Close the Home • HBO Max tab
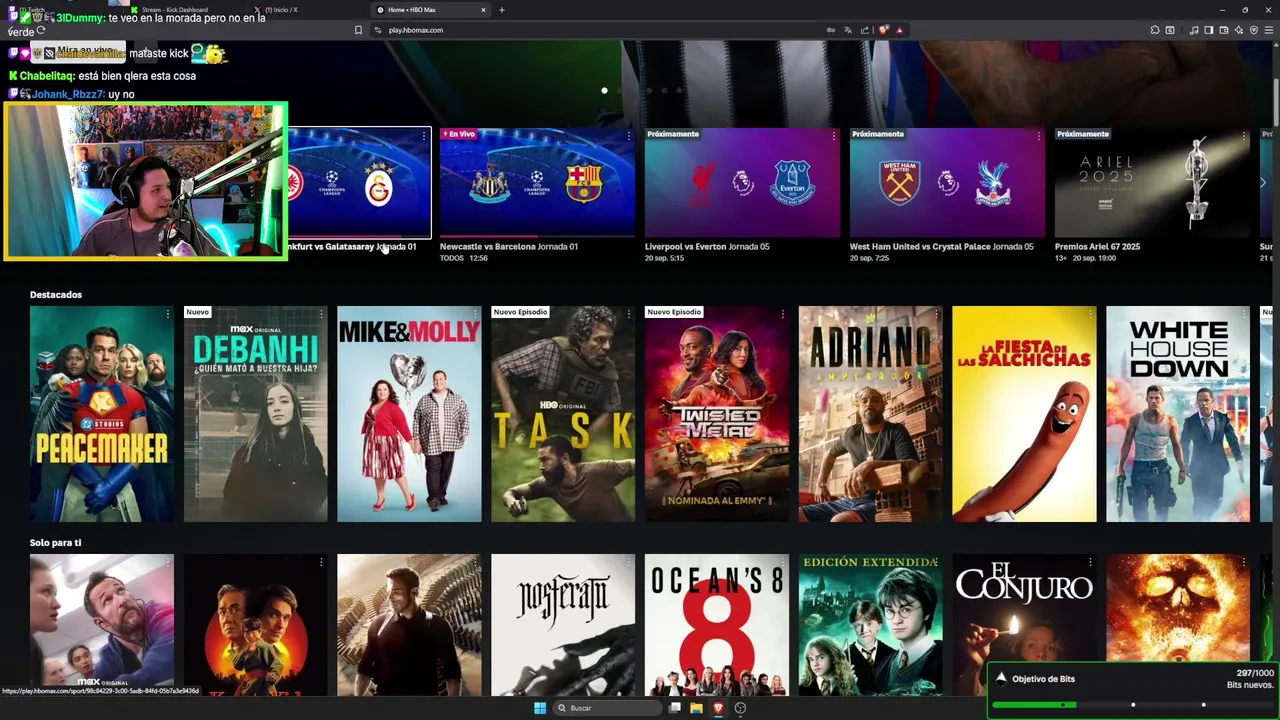The height and width of the screenshot is (720, 1280). [x=484, y=10]
